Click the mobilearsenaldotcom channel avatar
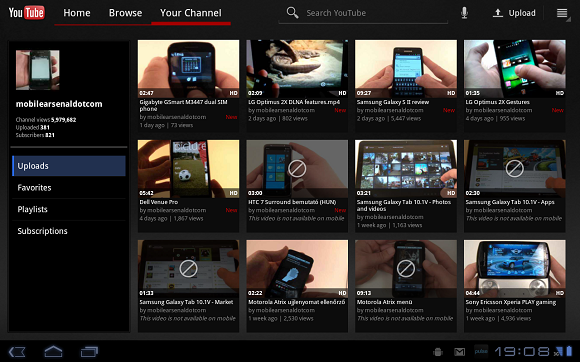The height and width of the screenshot is (362, 580). [x=37, y=70]
